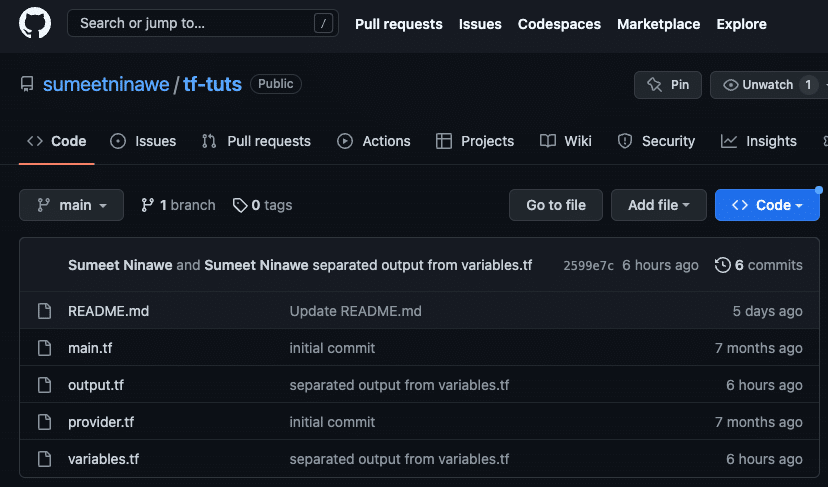Click the branch icon next to 1 branch
The image size is (828, 487).
(148, 205)
